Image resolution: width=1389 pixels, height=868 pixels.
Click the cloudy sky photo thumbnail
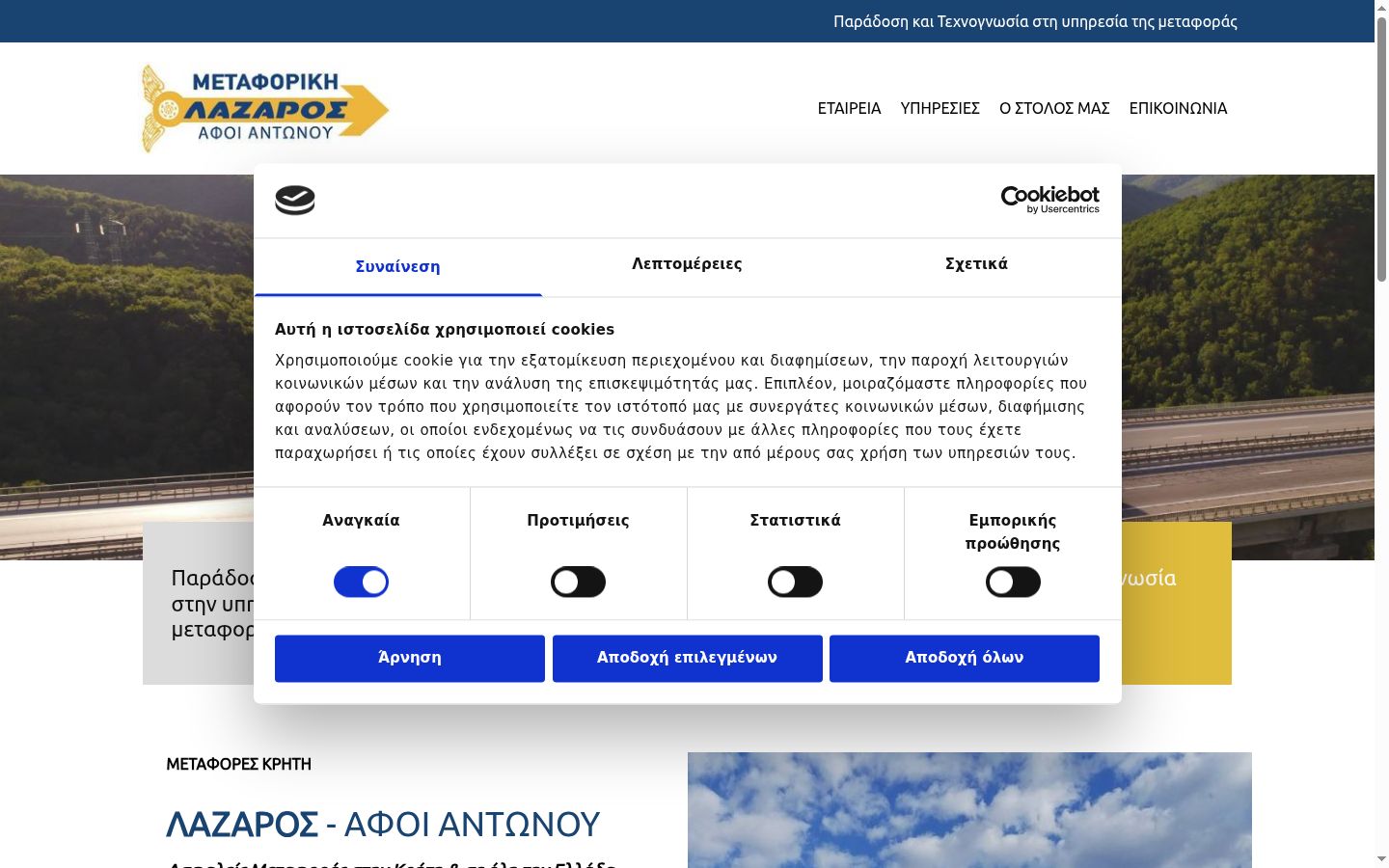tap(969, 810)
